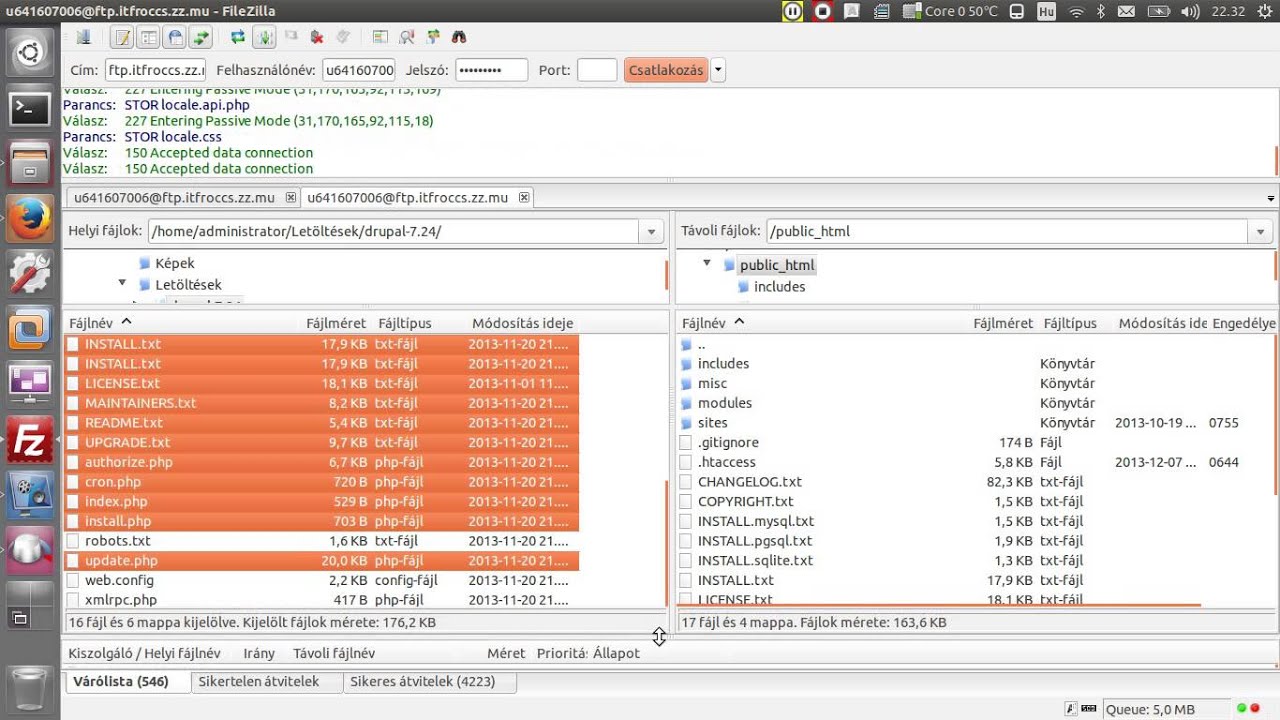The width and height of the screenshot is (1280, 720).
Task: Select CHANGELOG.txt in the remote list
Action: [x=750, y=482]
